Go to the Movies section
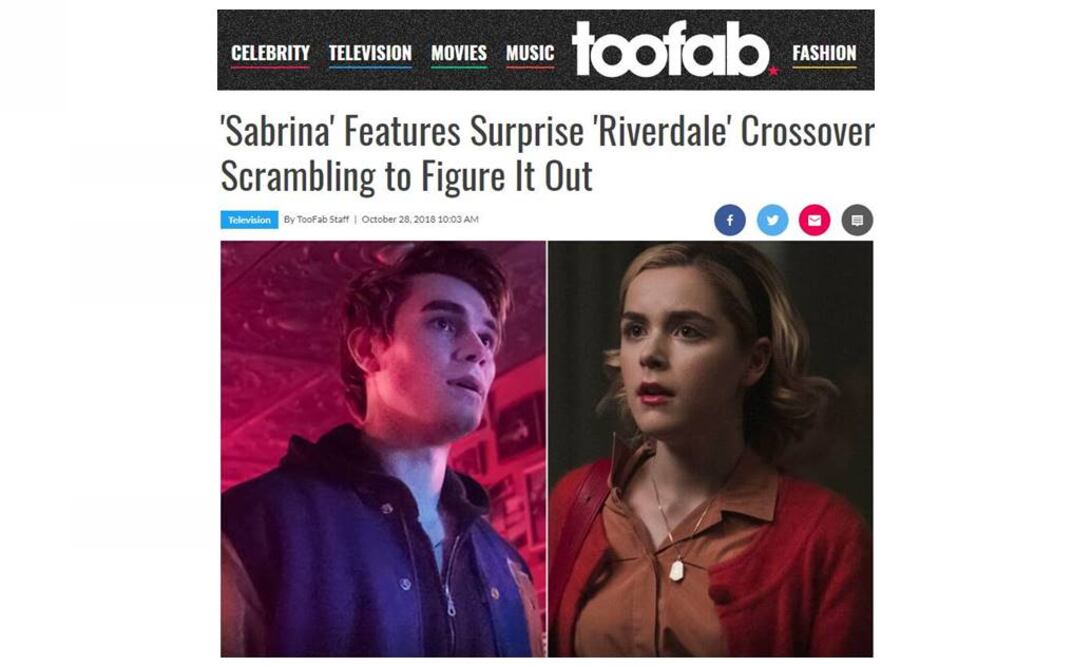 click(458, 54)
